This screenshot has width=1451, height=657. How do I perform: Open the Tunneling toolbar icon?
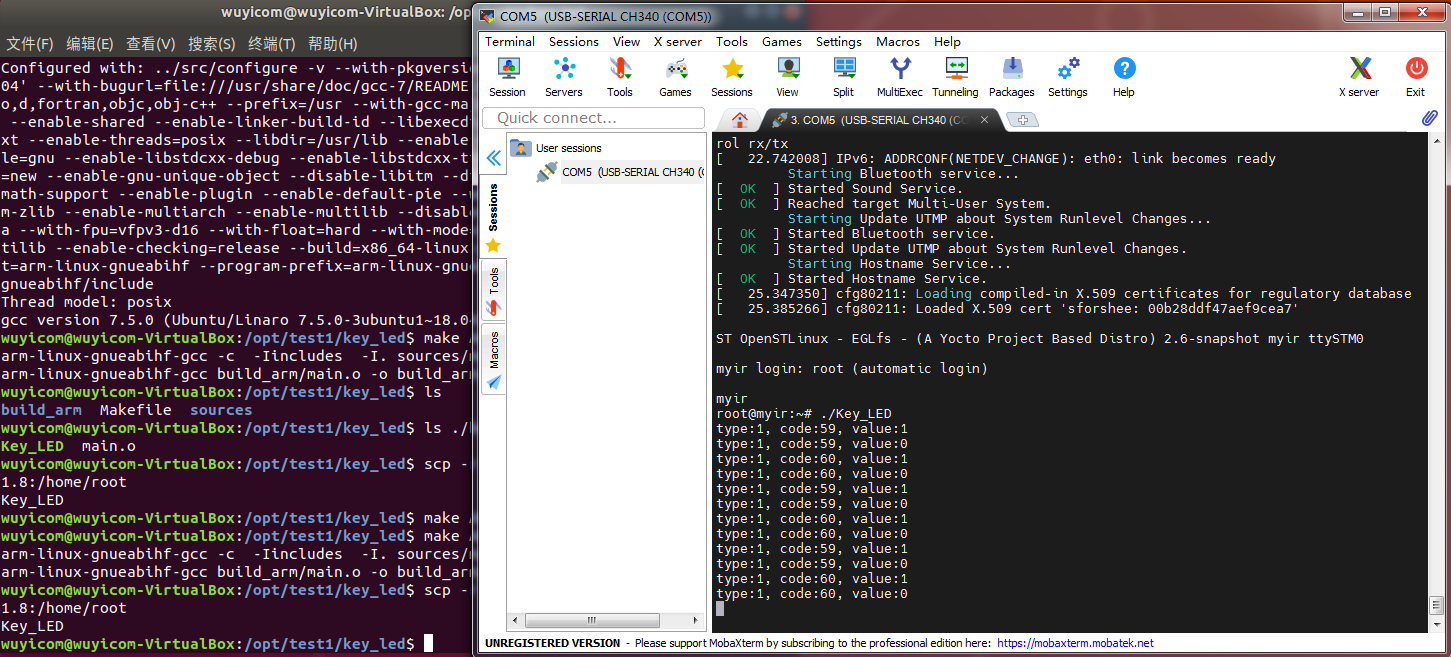click(955, 76)
